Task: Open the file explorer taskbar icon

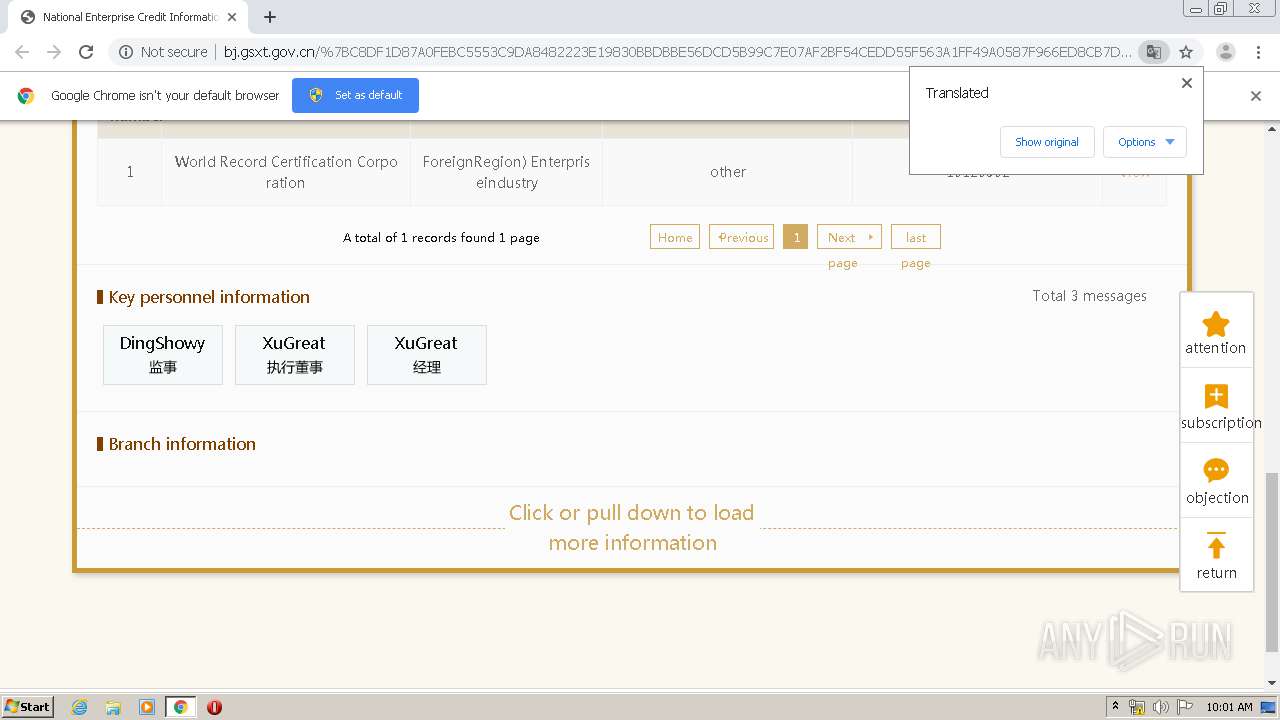Action: tap(113, 707)
